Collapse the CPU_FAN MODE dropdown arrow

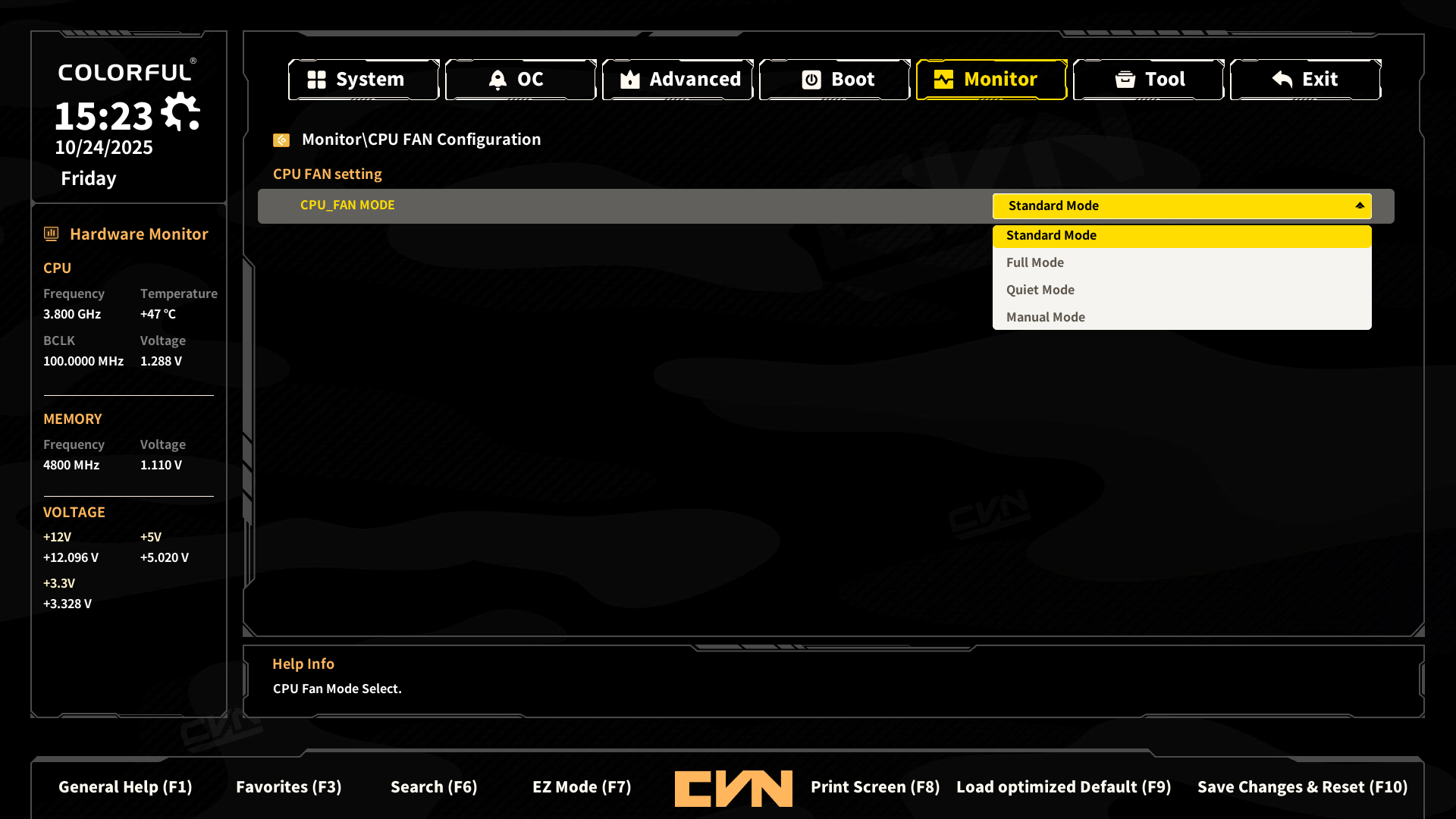tap(1360, 206)
